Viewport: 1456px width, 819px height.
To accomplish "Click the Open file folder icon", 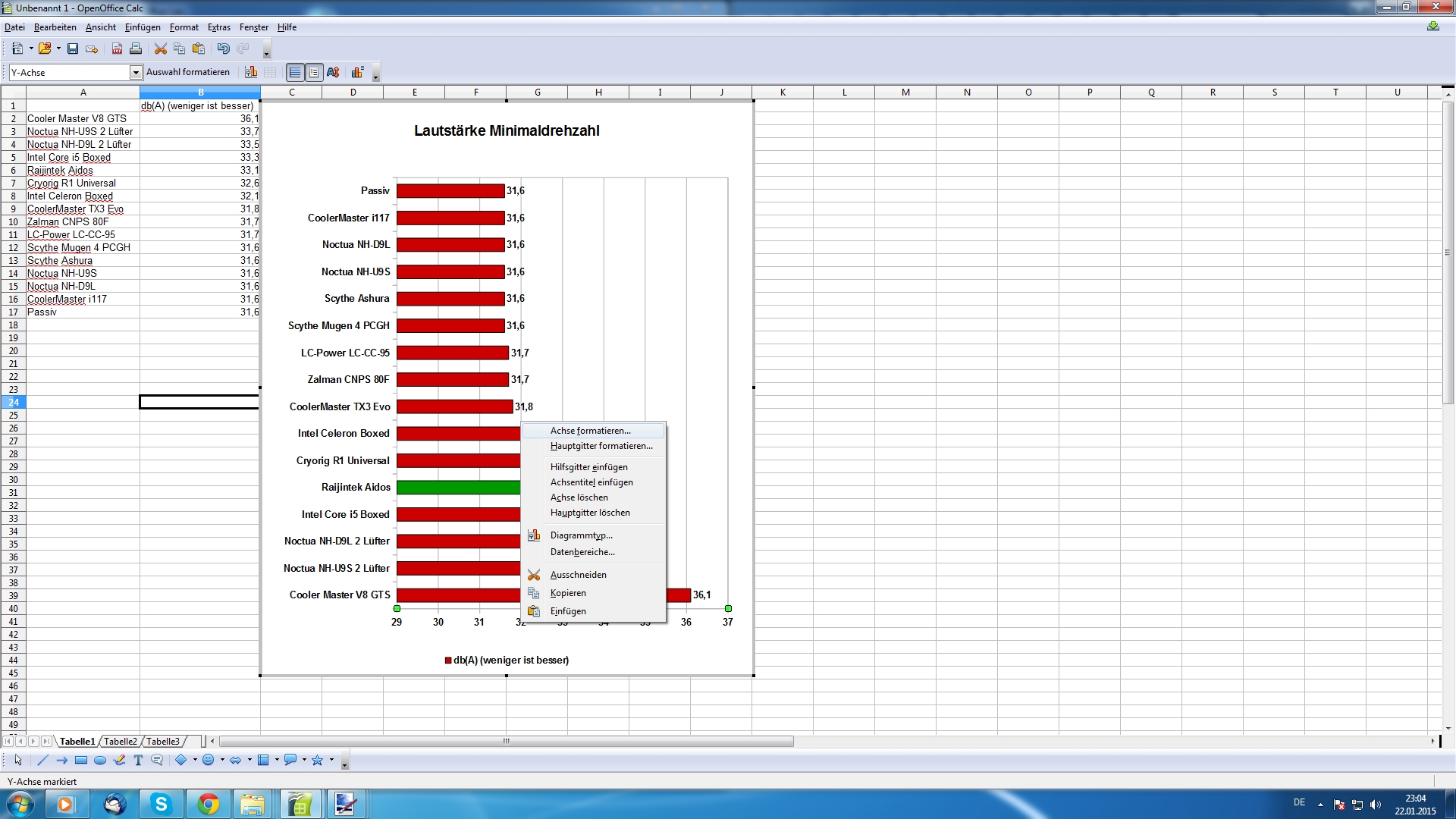I will click(x=45, y=49).
